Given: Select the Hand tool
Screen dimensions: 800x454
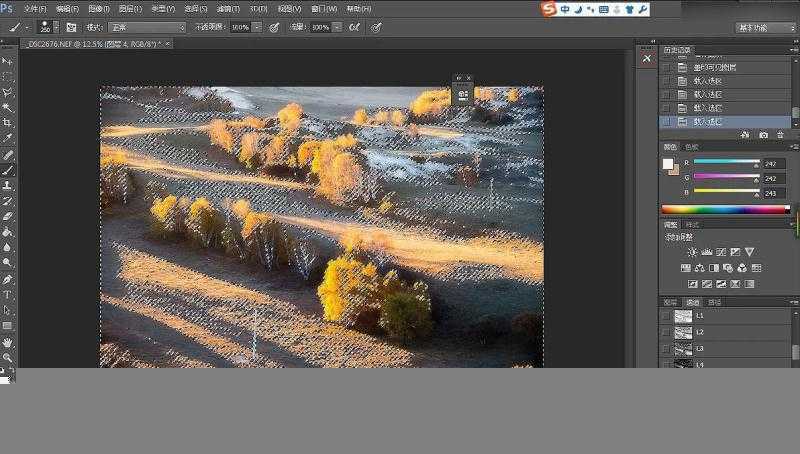Looking at the screenshot, I should [7, 342].
